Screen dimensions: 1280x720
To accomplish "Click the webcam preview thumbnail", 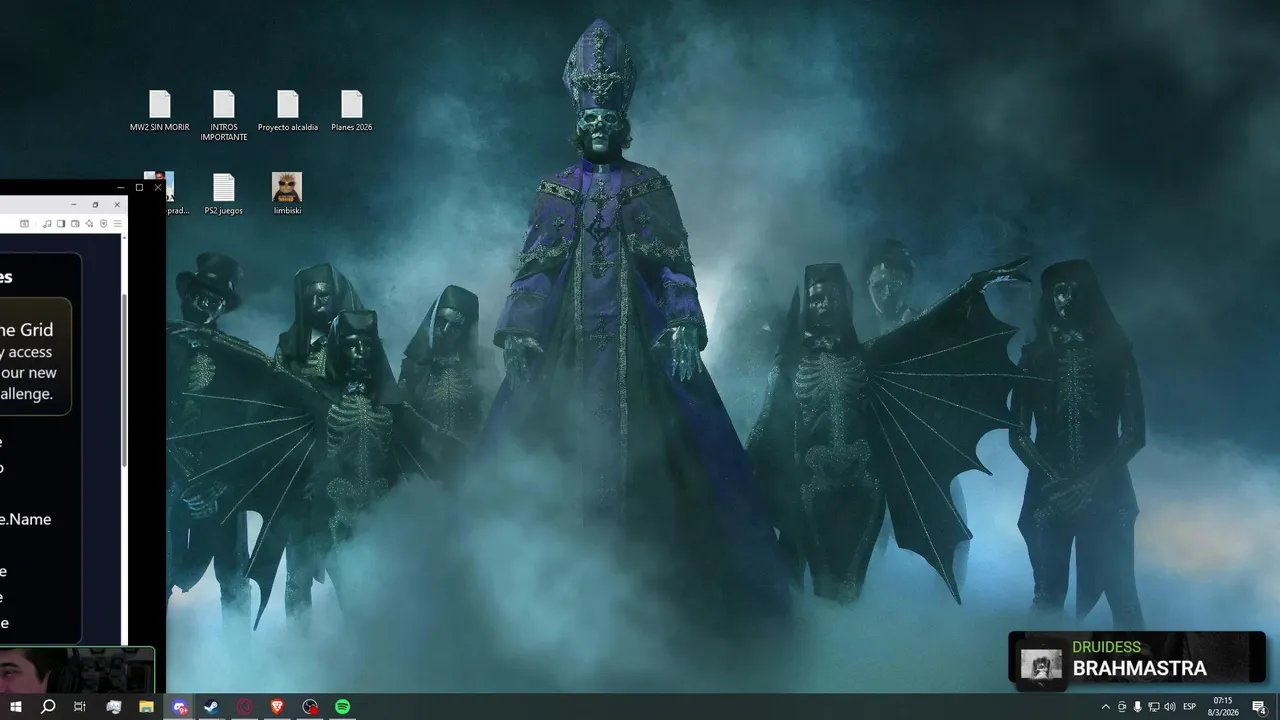I will click(x=77, y=670).
